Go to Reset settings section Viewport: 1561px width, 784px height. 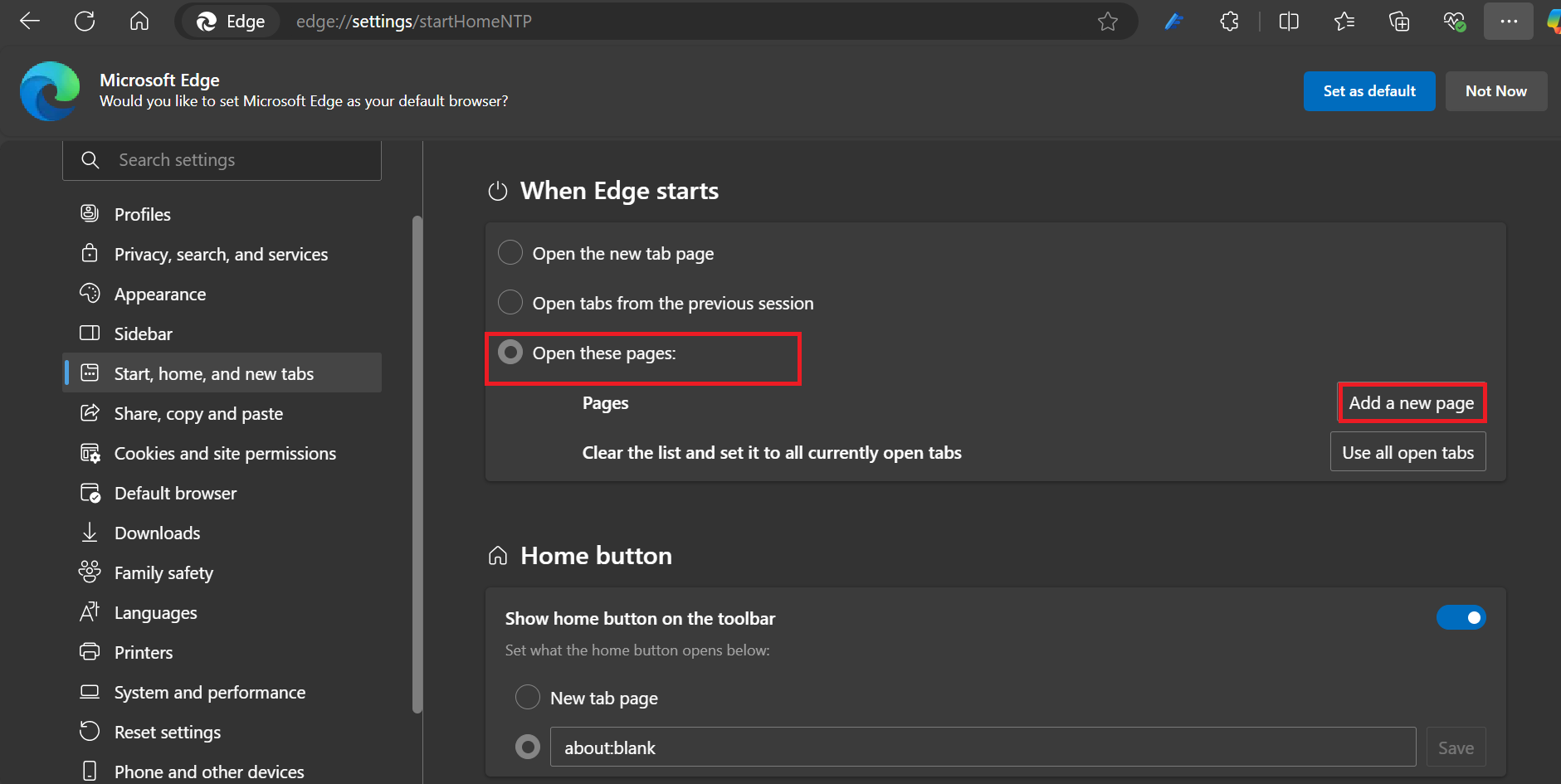[222, 732]
